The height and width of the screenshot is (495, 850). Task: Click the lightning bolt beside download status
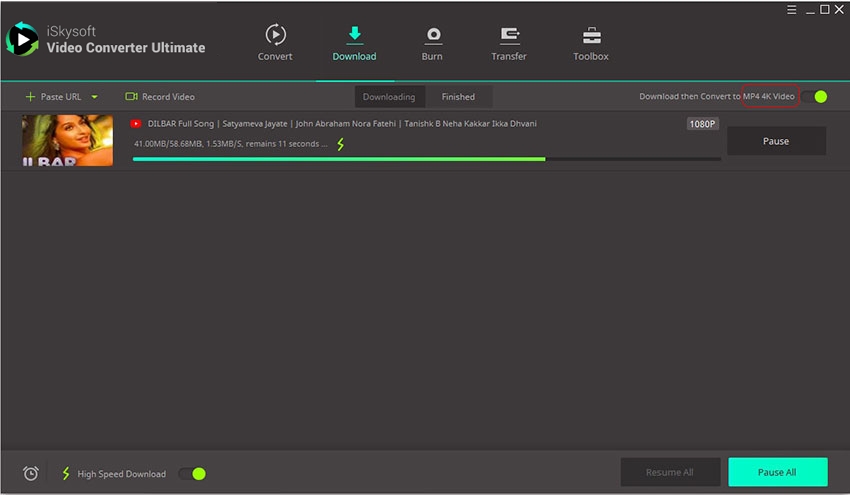point(340,144)
